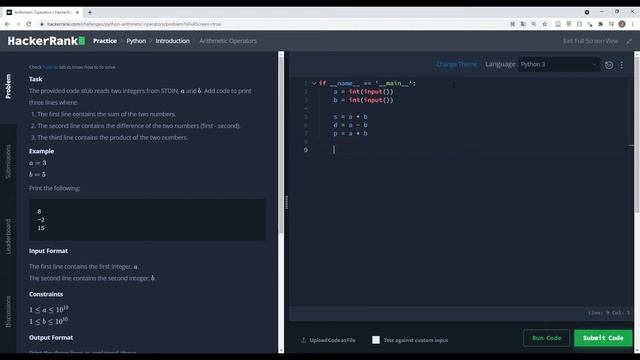
Task: Select the Arithmetic Operators browser tab
Action: [x=42, y=12]
